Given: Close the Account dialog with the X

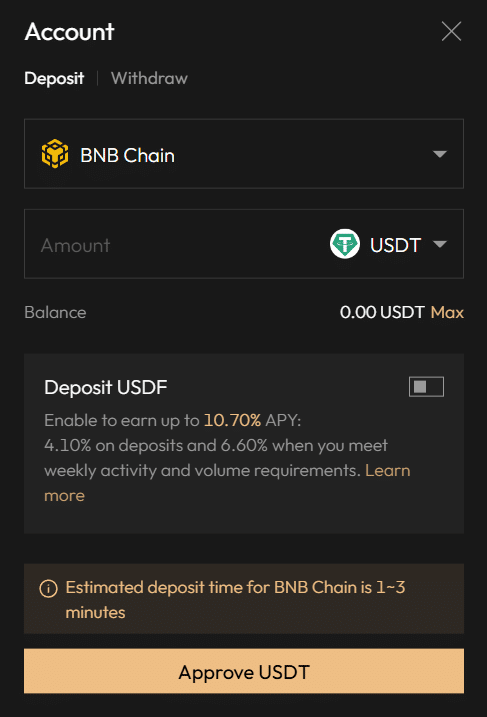Looking at the screenshot, I should pos(451,32).
